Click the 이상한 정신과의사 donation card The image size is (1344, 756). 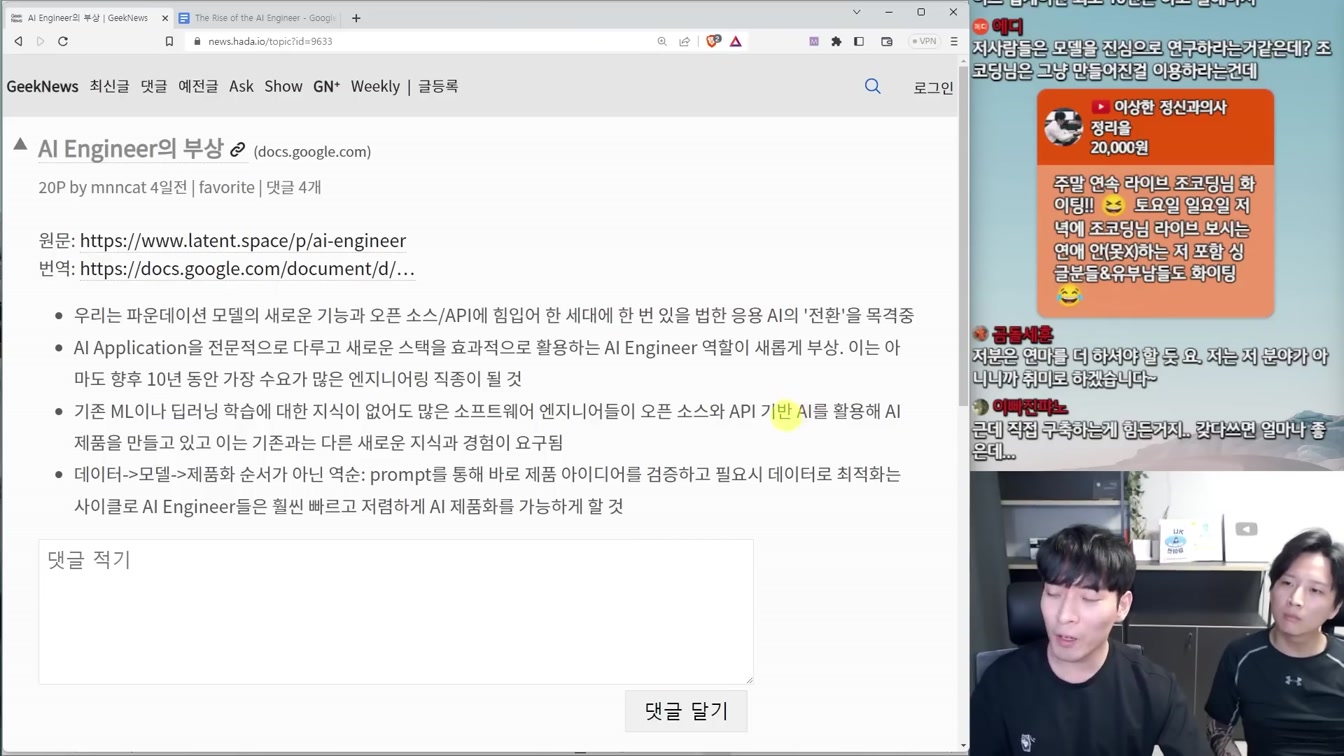pyautogui.click(x=1155, y=204)
